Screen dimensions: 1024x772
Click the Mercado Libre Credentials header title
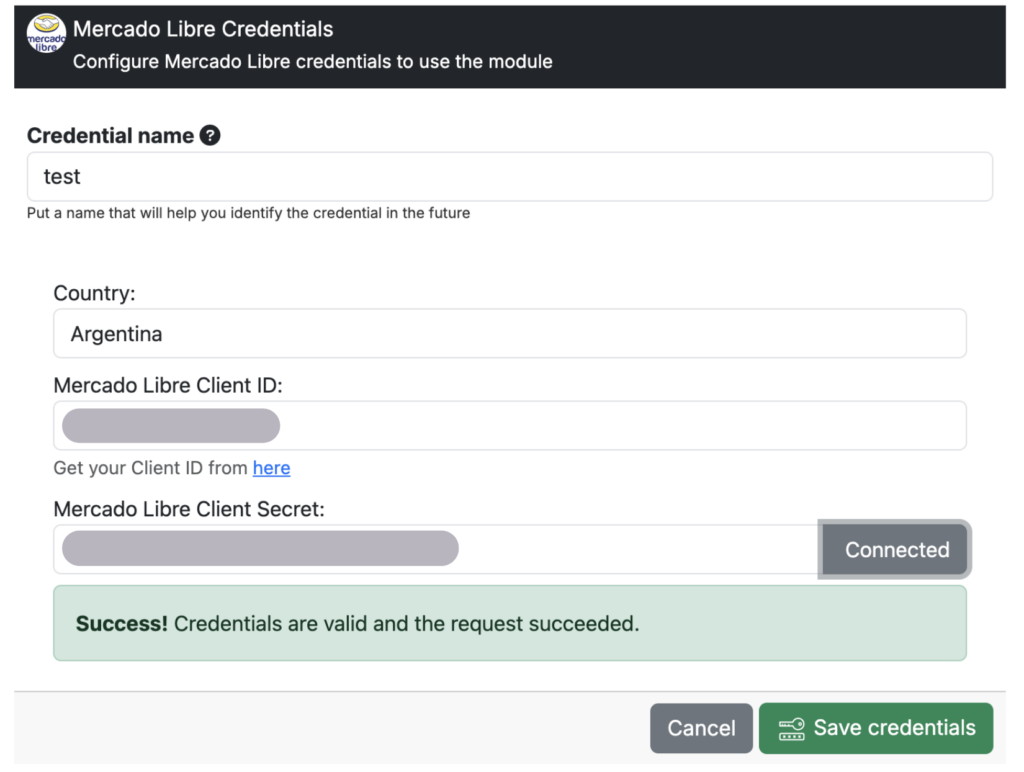(203, 29)
